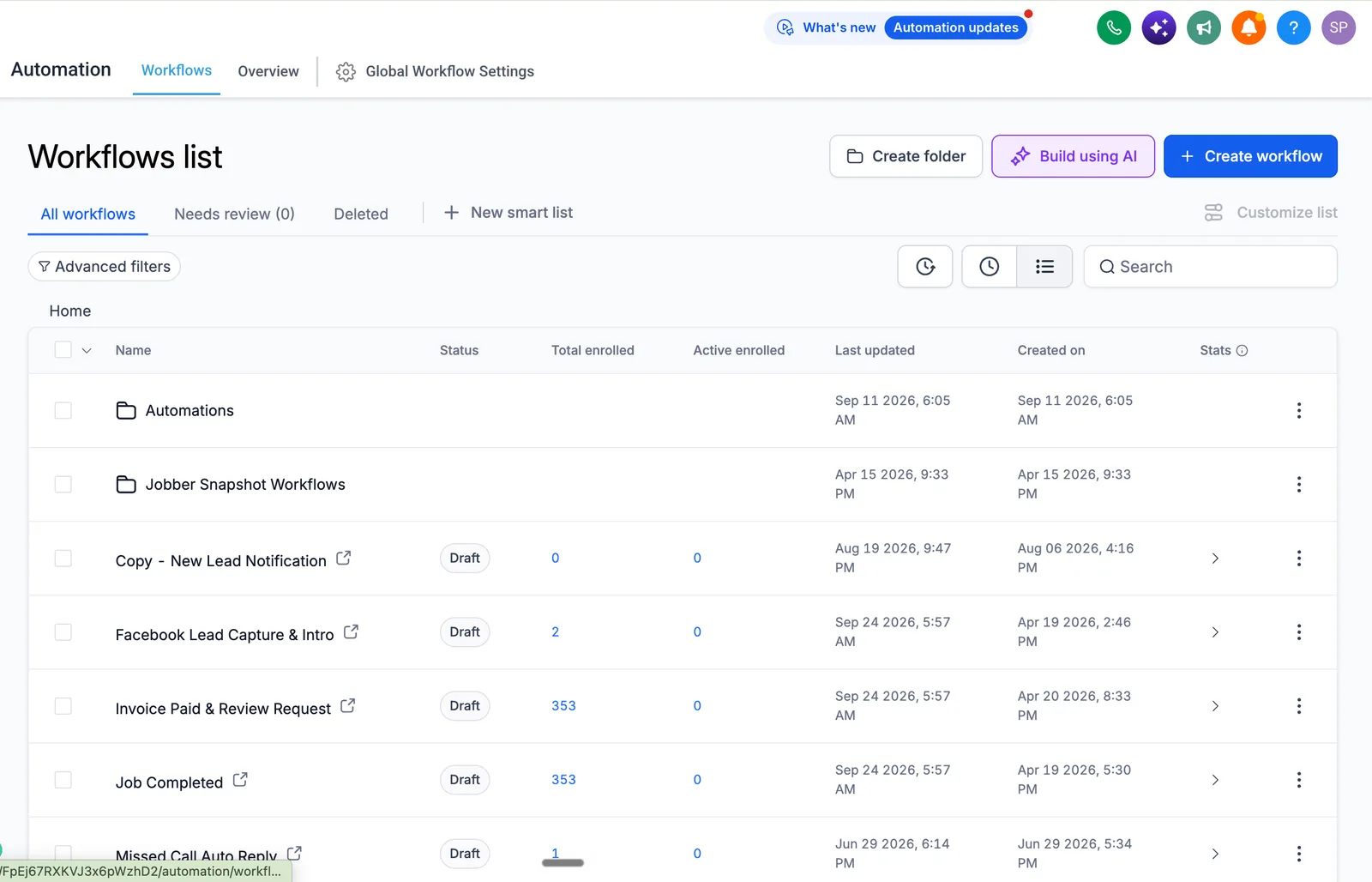Click the Stats info icon in header

[x=1242, y=350]
